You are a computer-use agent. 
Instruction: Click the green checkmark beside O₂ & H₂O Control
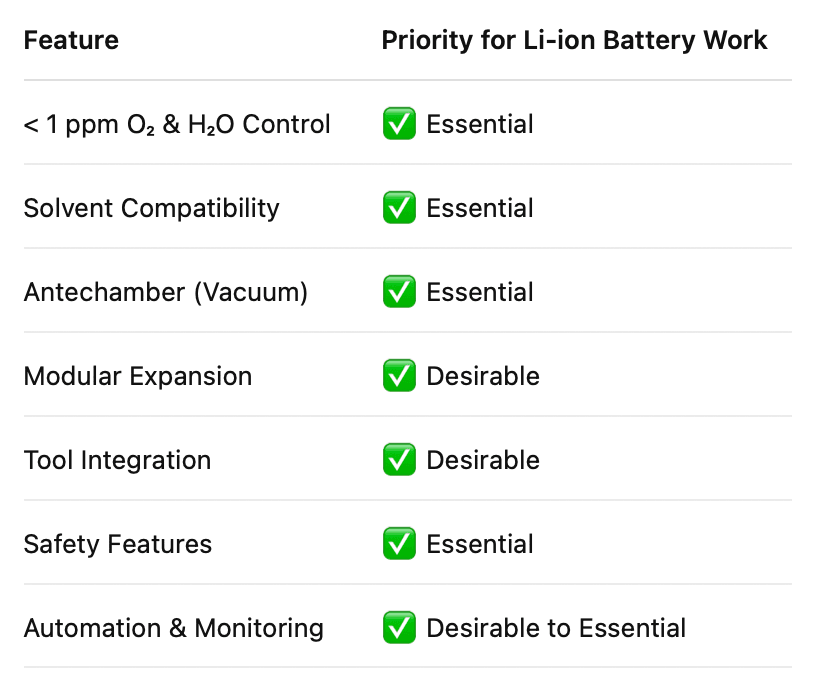tap(399, 124)
